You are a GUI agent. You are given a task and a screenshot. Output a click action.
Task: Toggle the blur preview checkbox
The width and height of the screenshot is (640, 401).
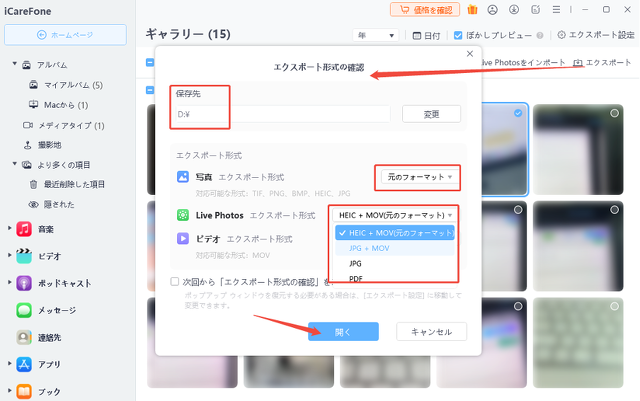(458, 36)
